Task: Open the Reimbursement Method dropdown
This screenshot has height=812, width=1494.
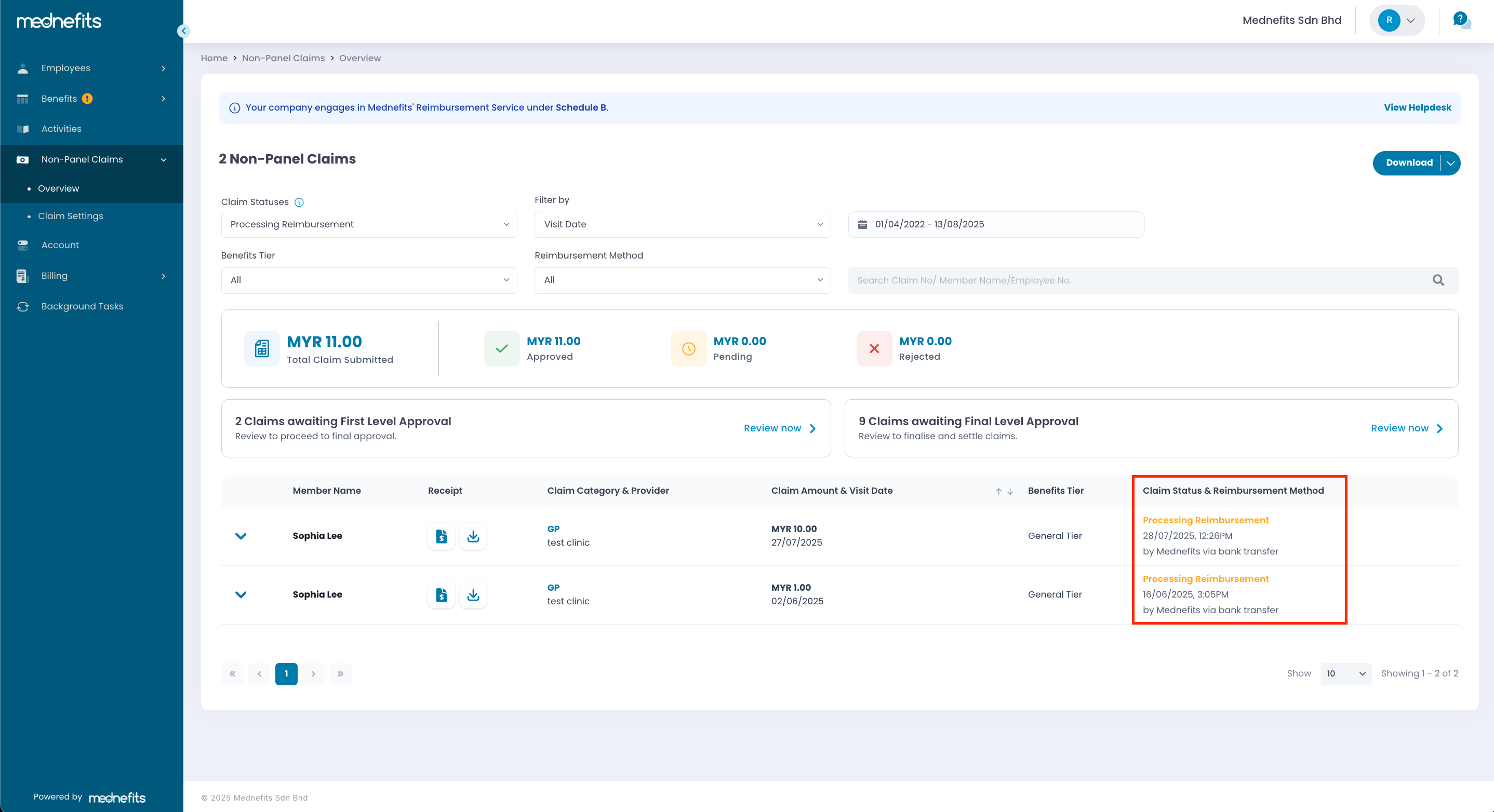Action: coord(682,280)
